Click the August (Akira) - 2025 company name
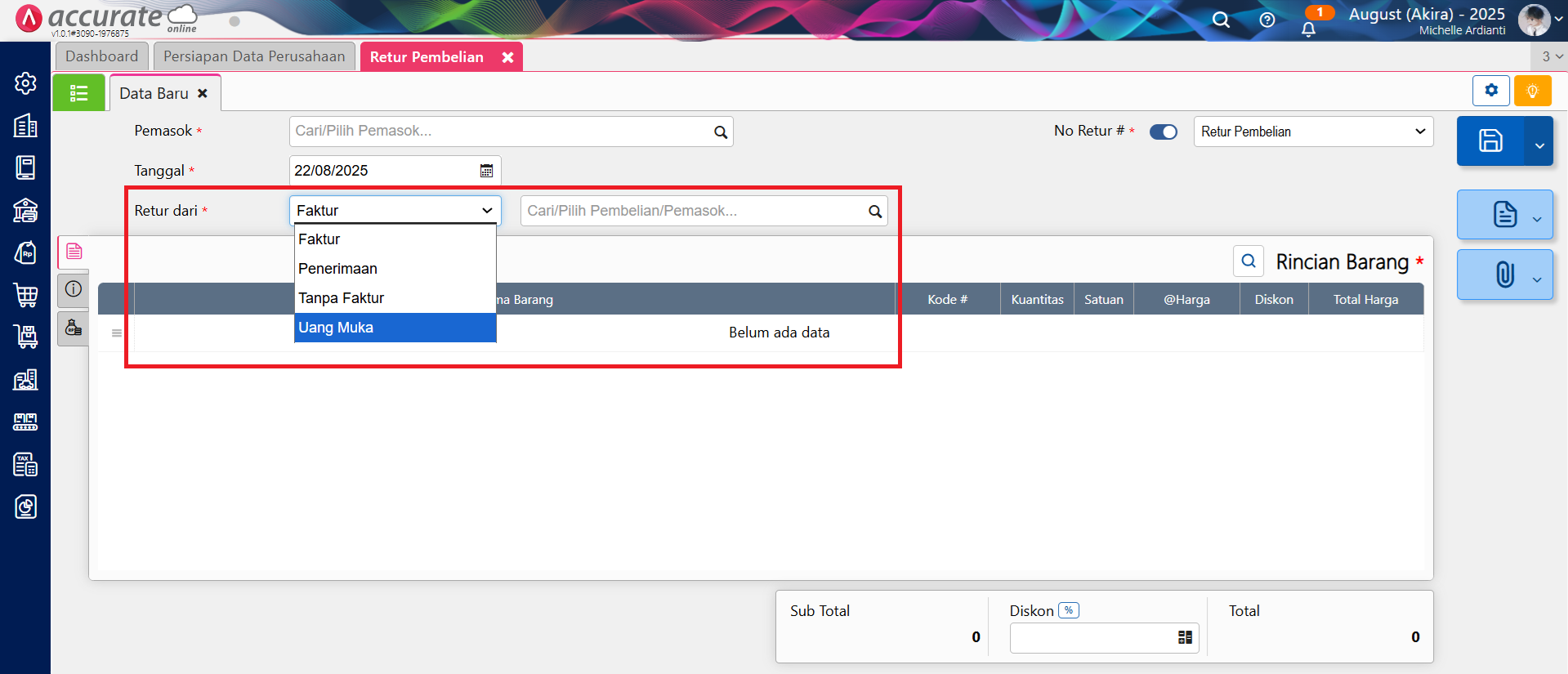This screenshot has width=1568, height=674. tap(1427, 14)
